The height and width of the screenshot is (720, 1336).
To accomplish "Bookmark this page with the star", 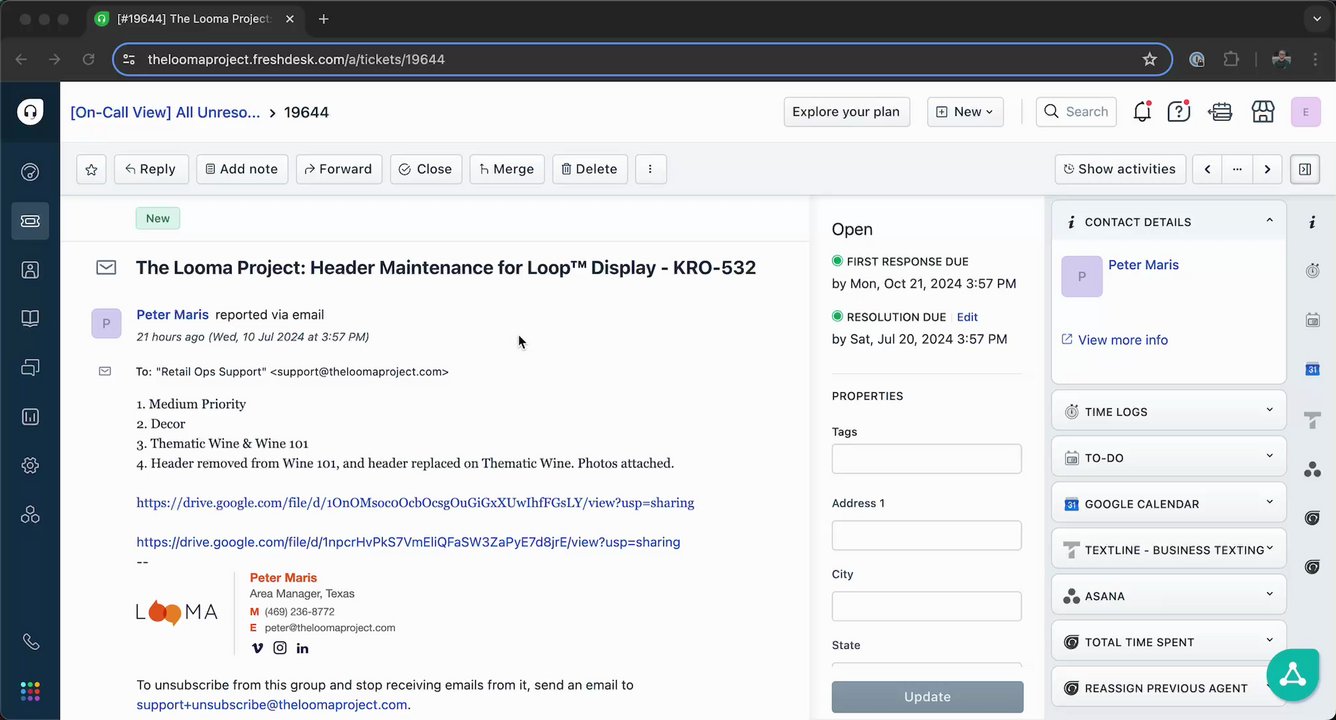I will point(1150,59).
